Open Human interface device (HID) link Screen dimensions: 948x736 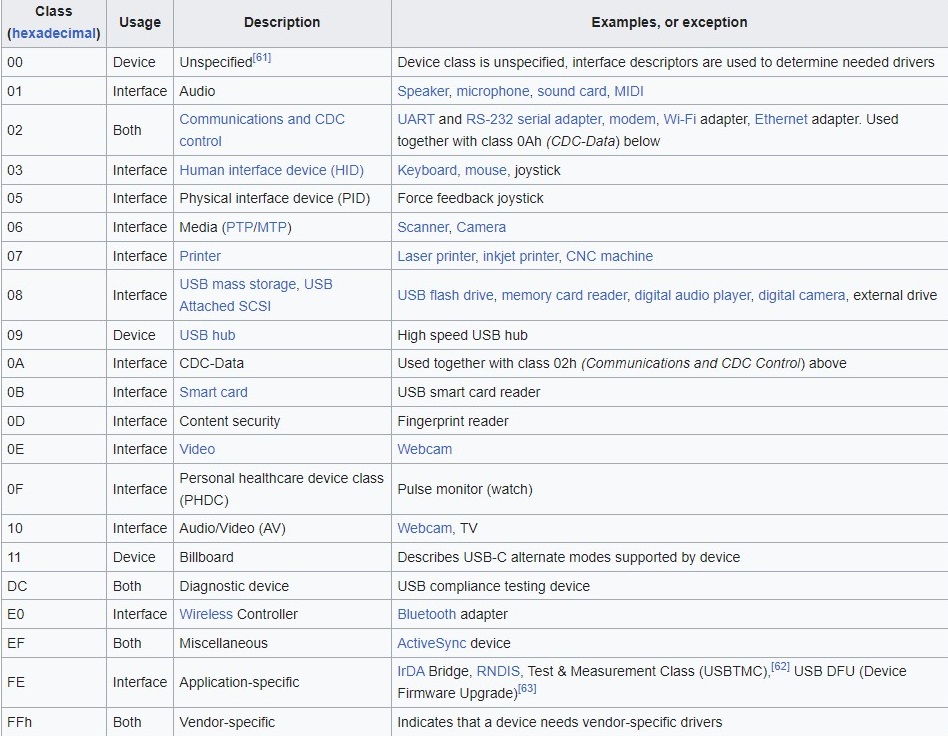point(271,171)
